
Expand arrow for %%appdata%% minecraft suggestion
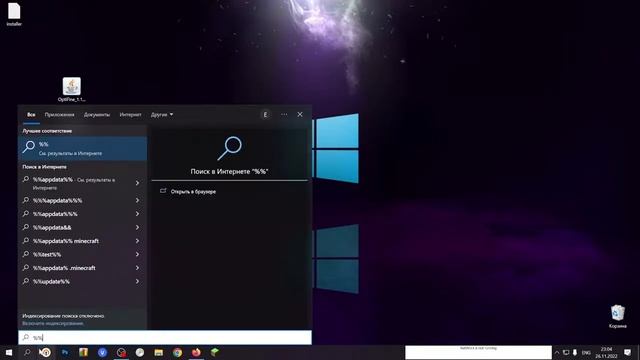pos(138,241)
